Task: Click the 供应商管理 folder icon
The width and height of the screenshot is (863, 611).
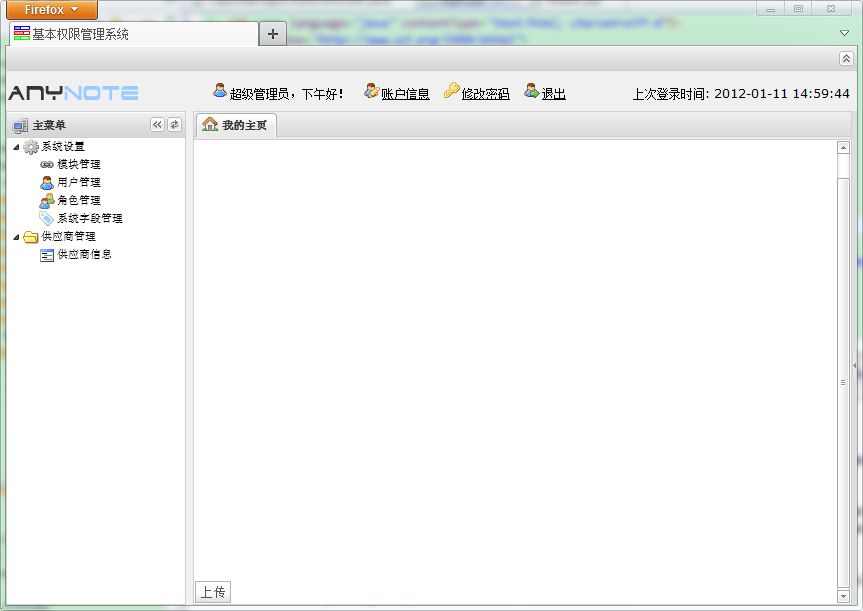Action: (31, 237)
